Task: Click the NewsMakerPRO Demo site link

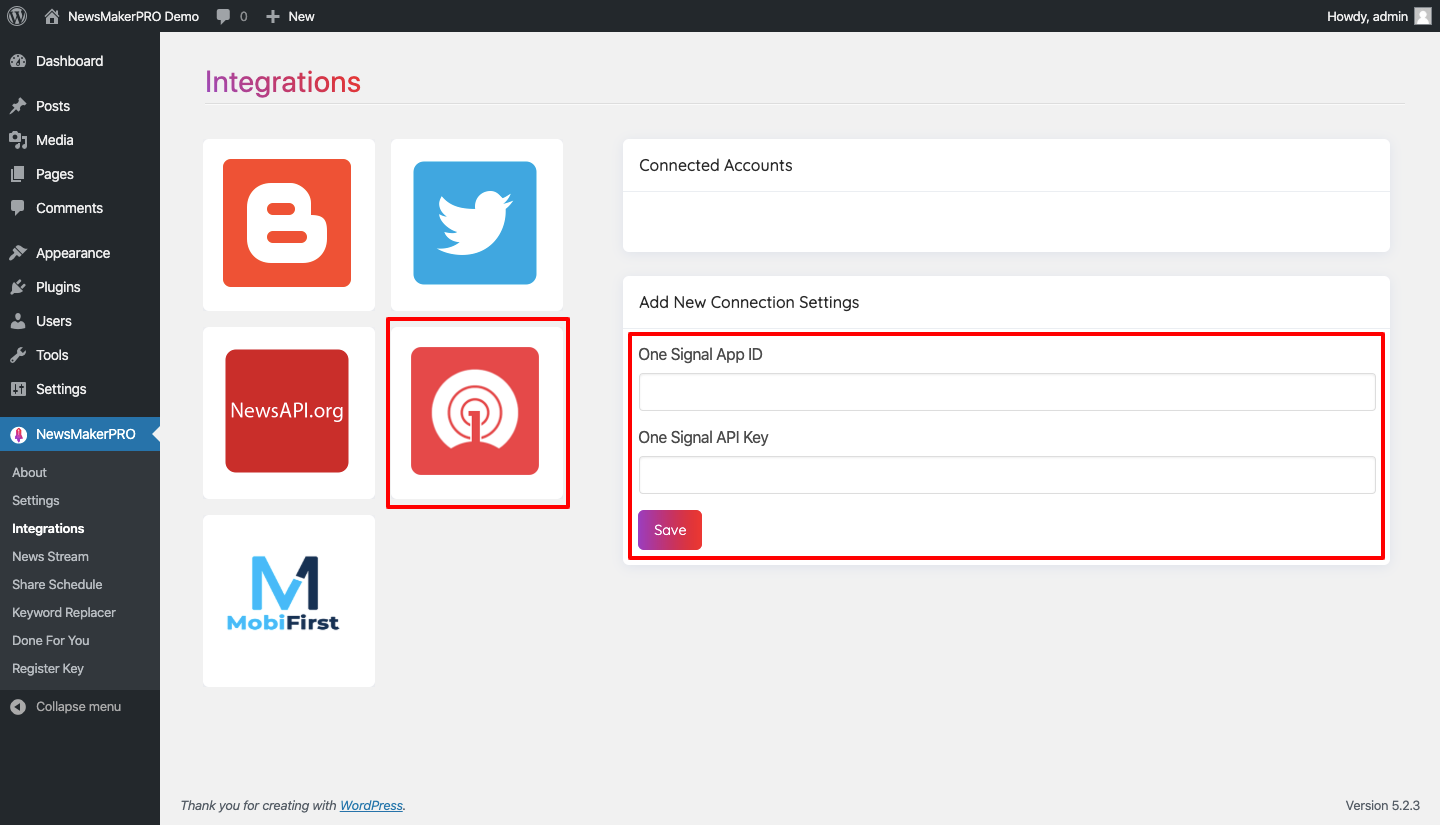Action: pos(133,16)
